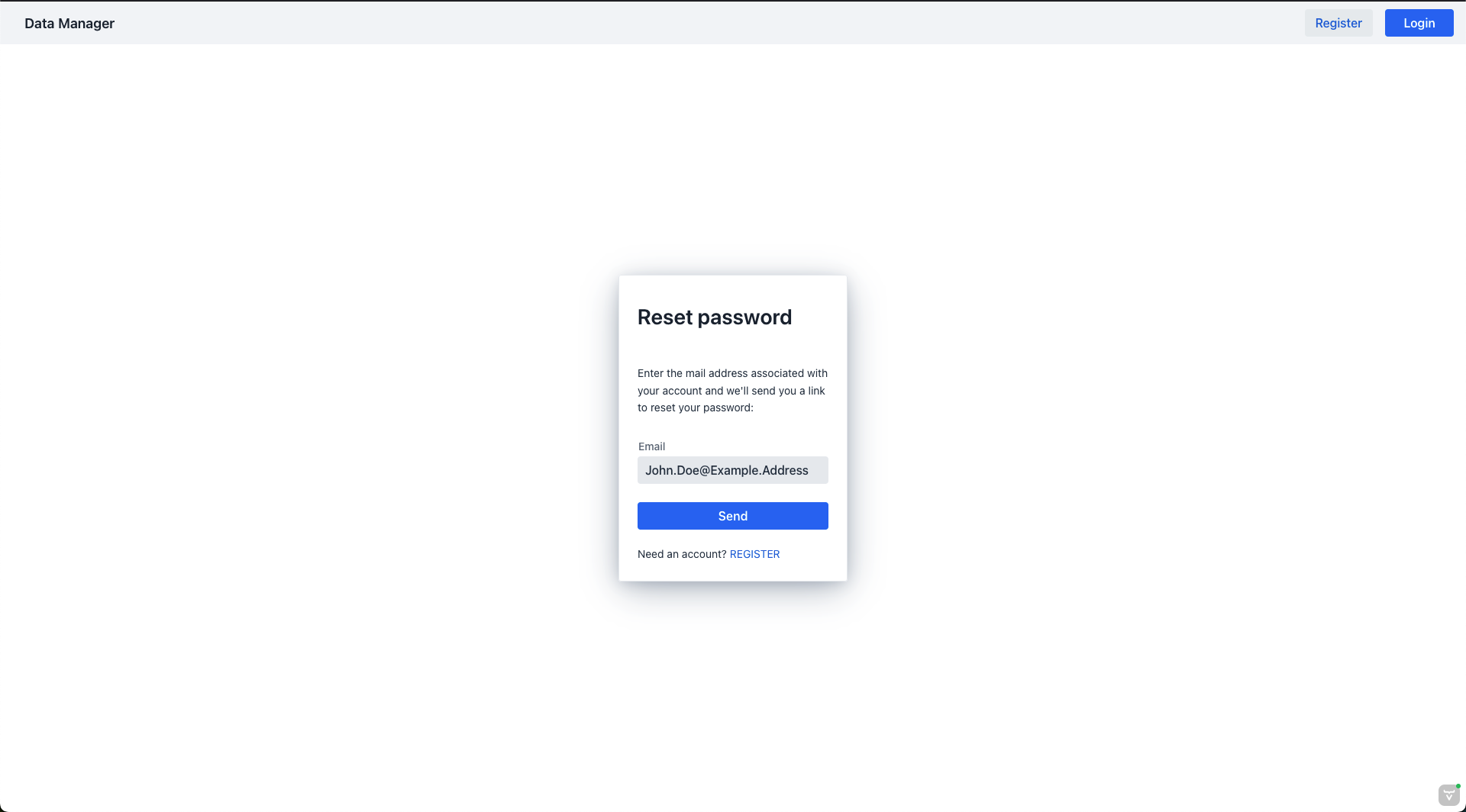Focus the Email input field
Viewport: 1466px width, 812px height.
pos(732,470)
